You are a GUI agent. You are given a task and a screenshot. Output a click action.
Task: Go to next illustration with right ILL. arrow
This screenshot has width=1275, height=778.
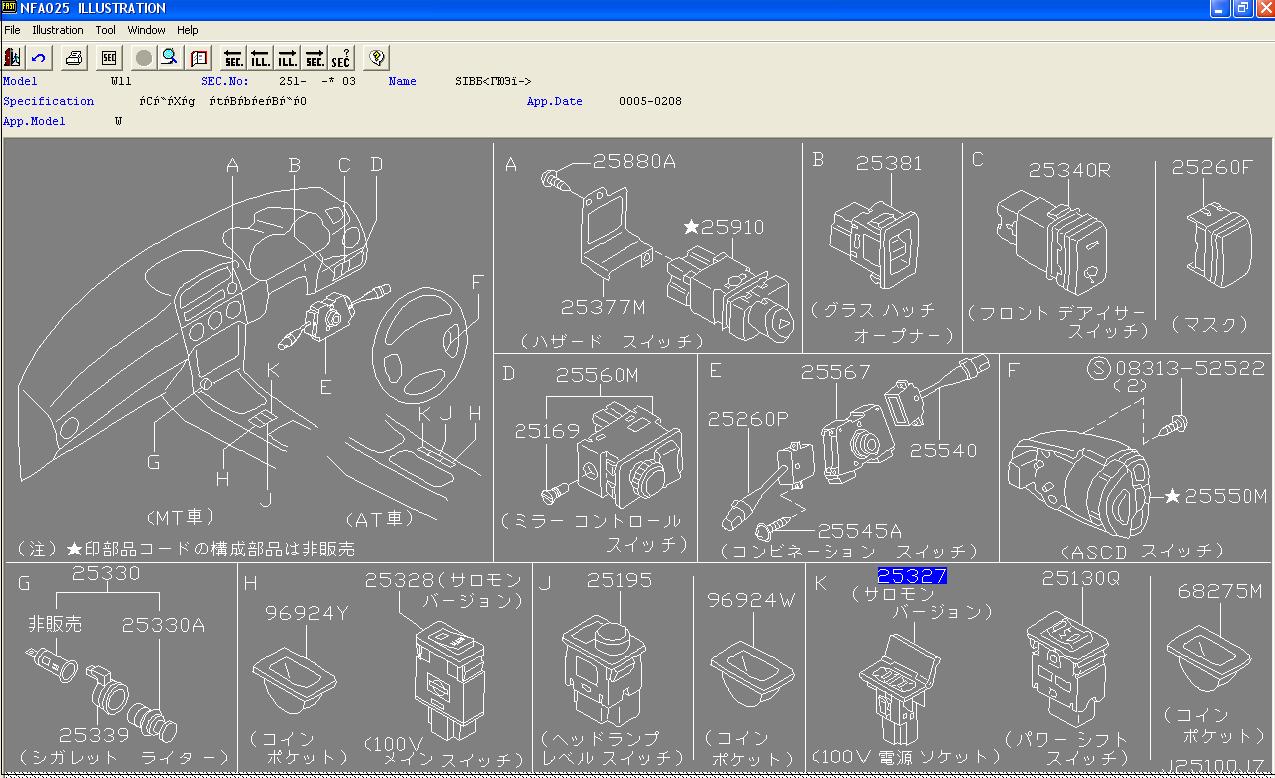tap(287, 58)
